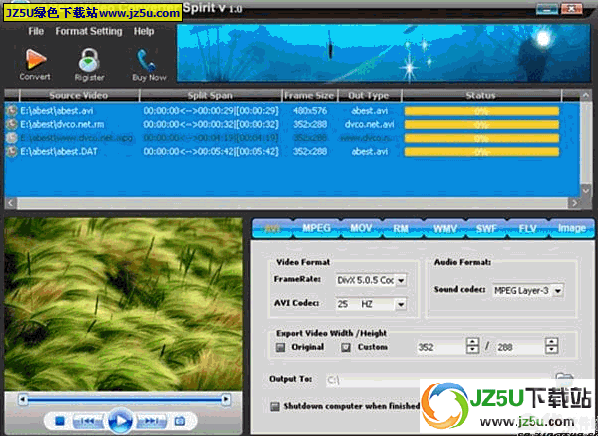Select the row E:\abest\abest.avi

click(x=292, y=111)
